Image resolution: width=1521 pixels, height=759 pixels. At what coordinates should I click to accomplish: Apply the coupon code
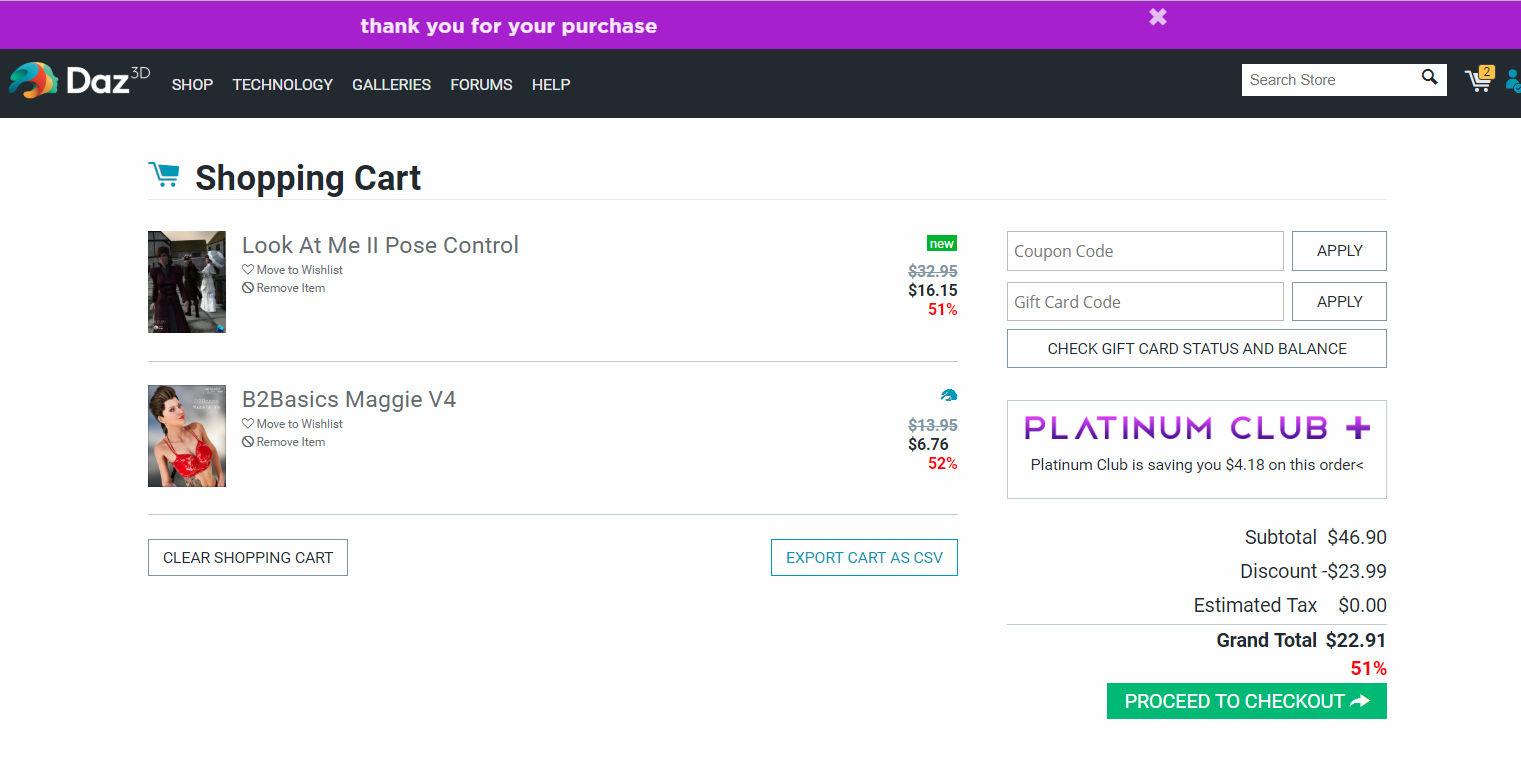pyautogui.click(x=1339, y=251)
